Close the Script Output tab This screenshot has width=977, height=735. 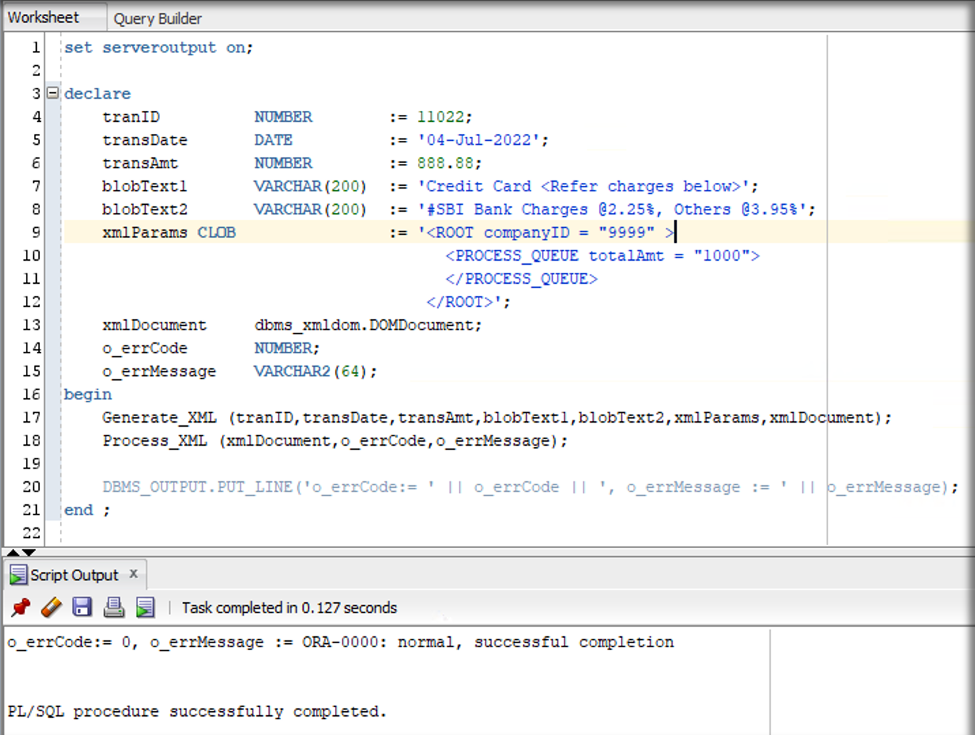[135, 574]
